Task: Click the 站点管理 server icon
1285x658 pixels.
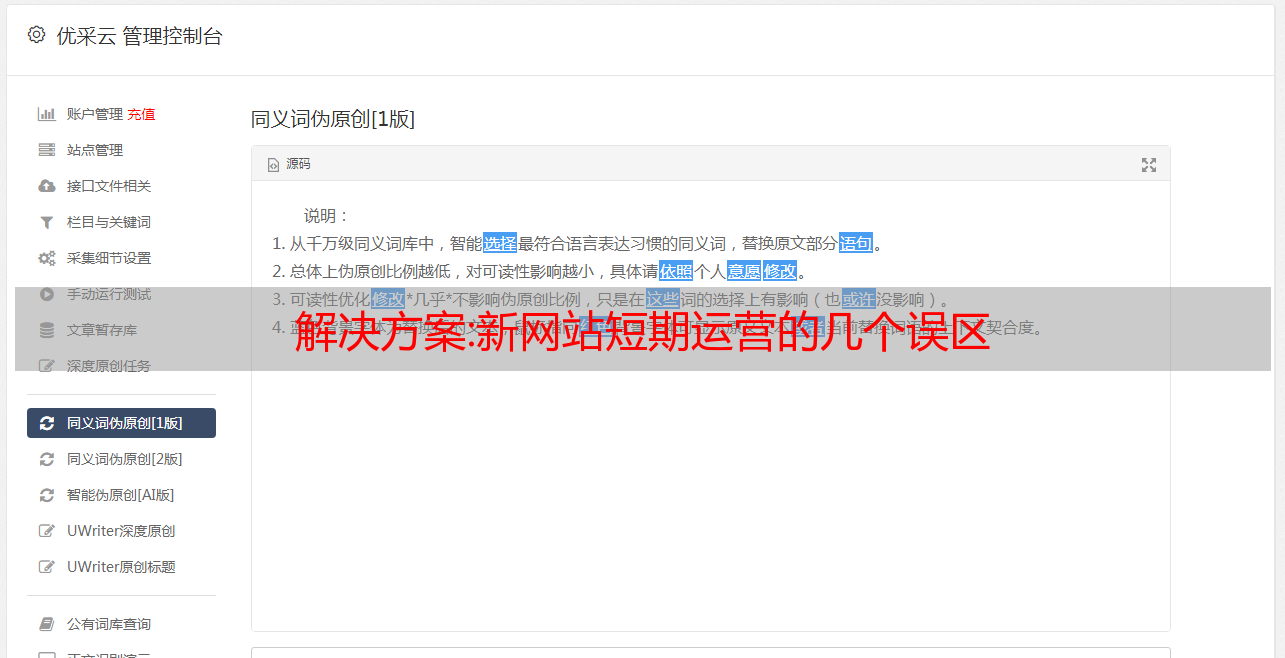Action: pos(46,150)
